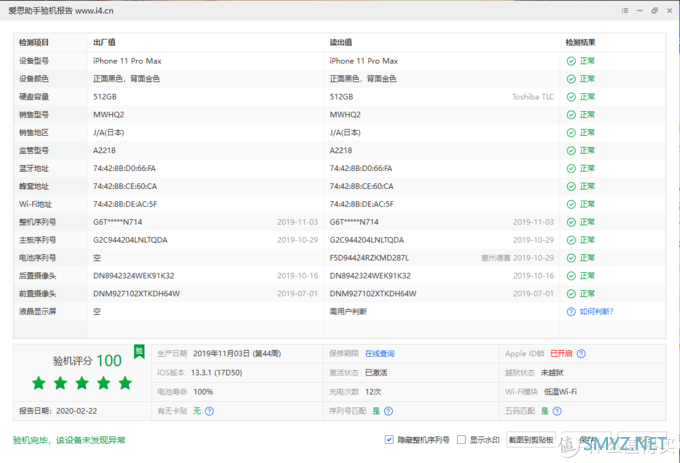
Task: Select read Wi-Fi address 74:42:8B:DE:AC:5F
Action: (x=362, y=204)
